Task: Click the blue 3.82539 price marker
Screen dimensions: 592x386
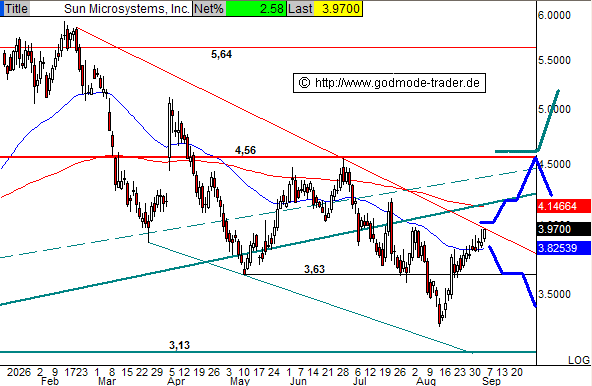Action: [563, 248]
